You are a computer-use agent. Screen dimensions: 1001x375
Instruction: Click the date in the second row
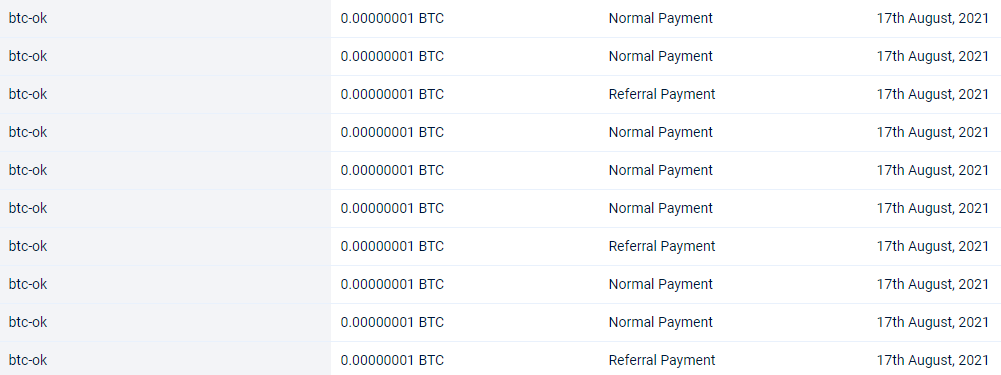coord(933,56)
